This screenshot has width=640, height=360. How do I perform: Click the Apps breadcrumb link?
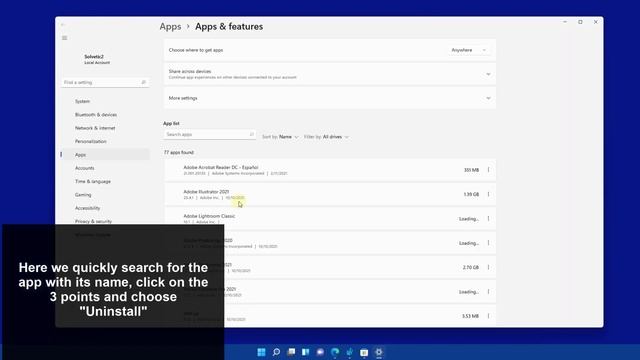(x=170, y=27)
